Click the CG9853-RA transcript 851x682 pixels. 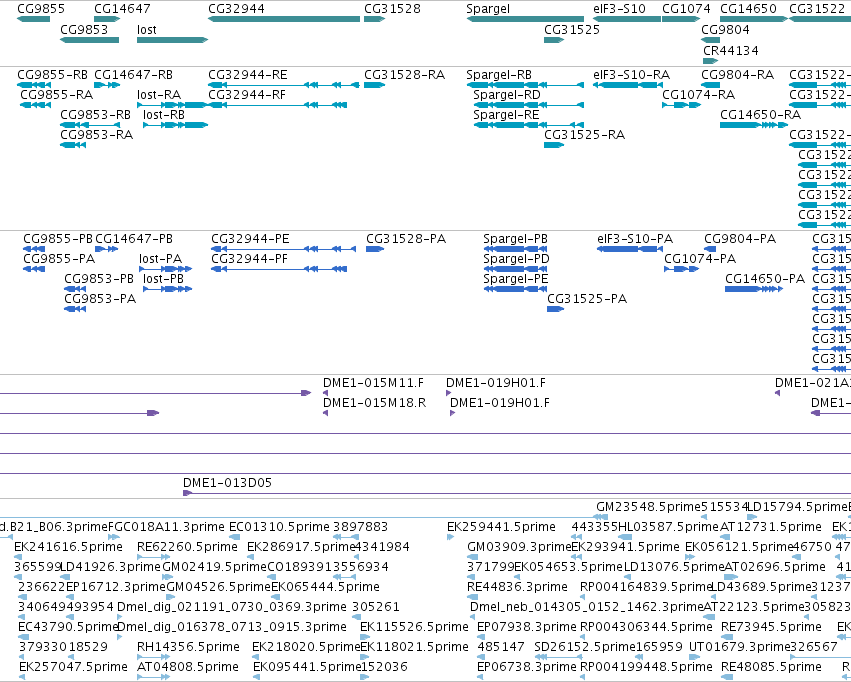(x=73, y=145)
